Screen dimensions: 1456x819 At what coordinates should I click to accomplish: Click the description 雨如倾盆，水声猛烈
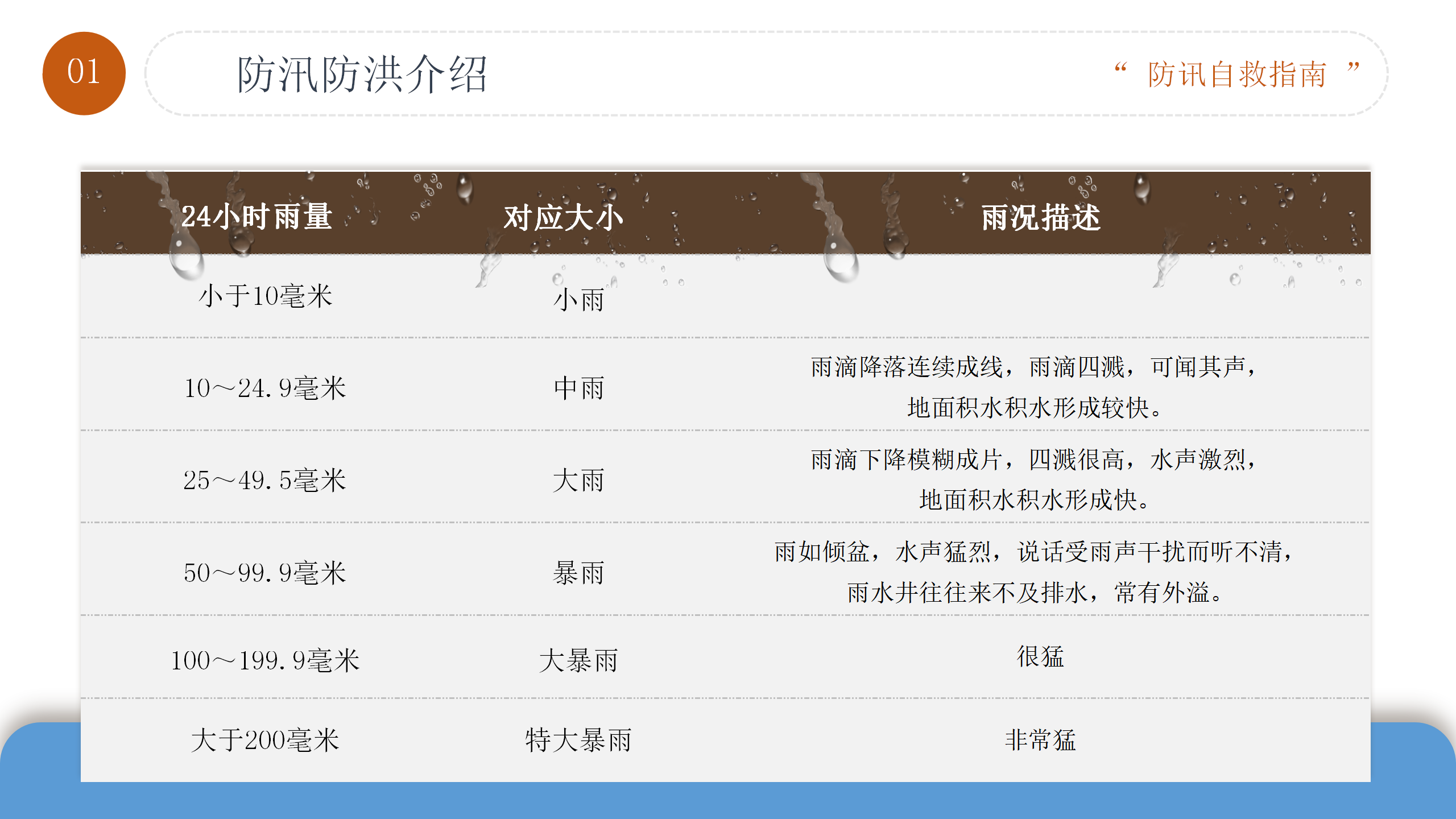click(883, 552)
